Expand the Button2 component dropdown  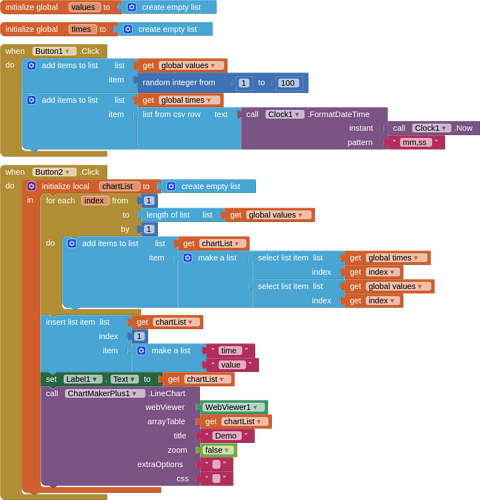[67, 172]
